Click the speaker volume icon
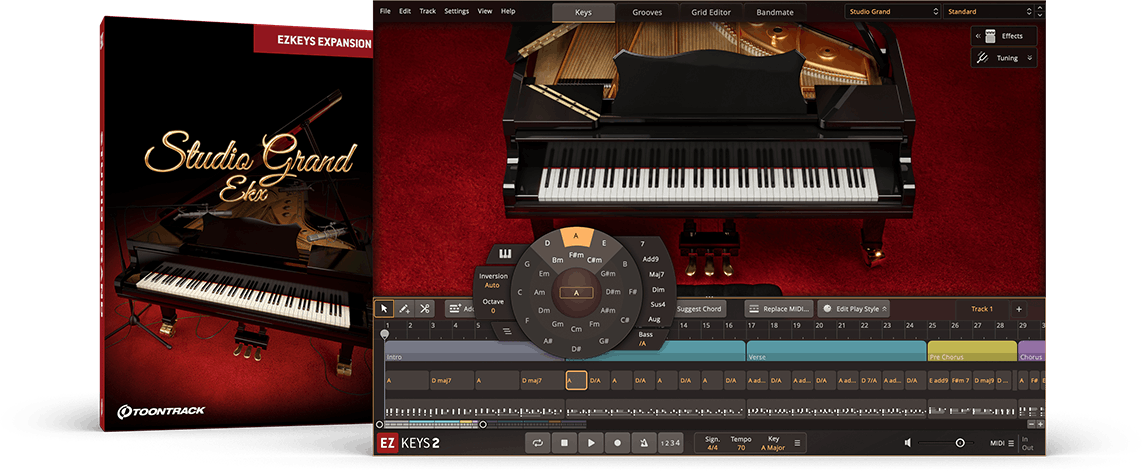 click(x=907, y=443)
